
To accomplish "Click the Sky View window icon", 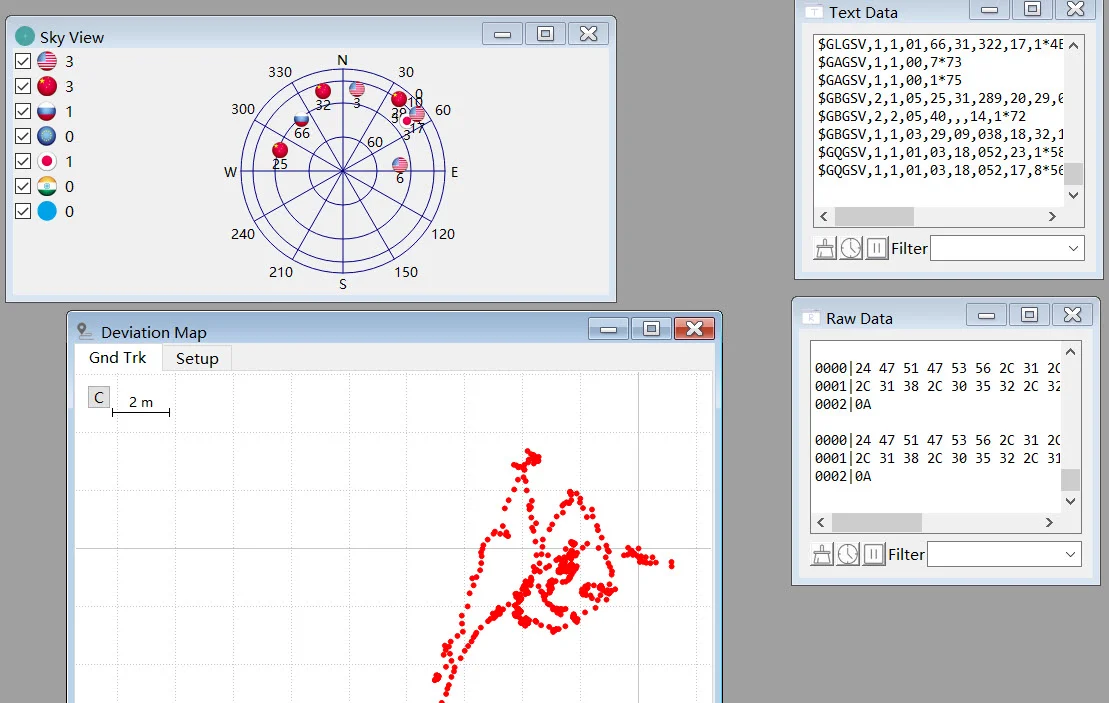I will 25,36.
